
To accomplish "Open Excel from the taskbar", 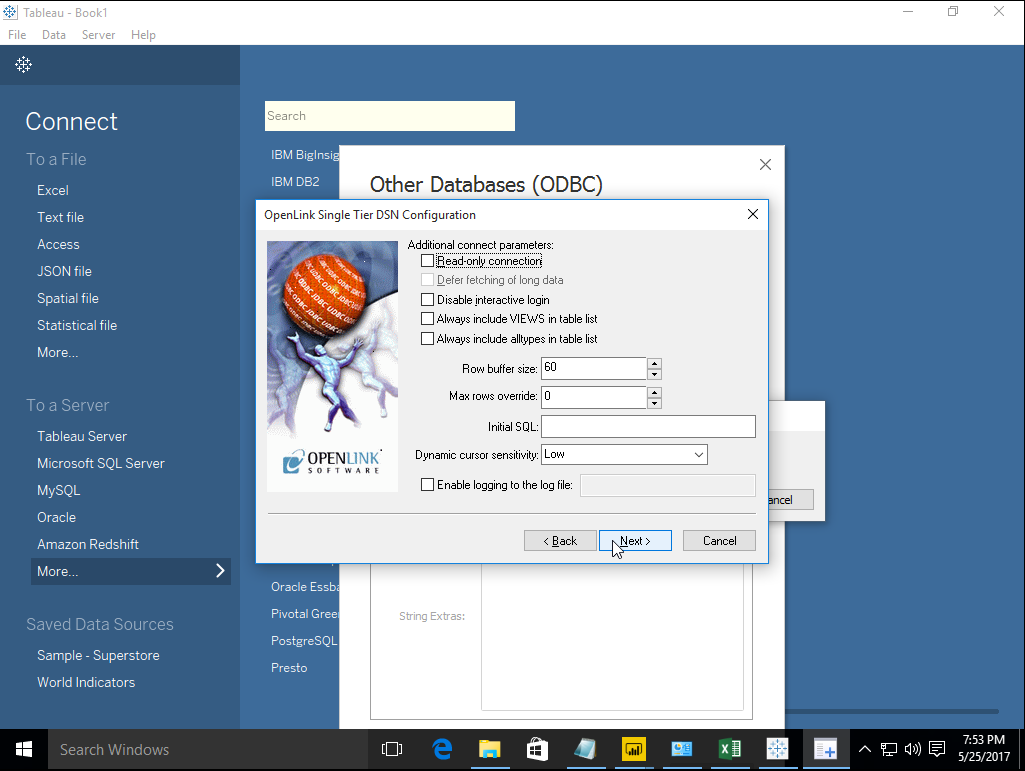I will click(x=730, y=749).
